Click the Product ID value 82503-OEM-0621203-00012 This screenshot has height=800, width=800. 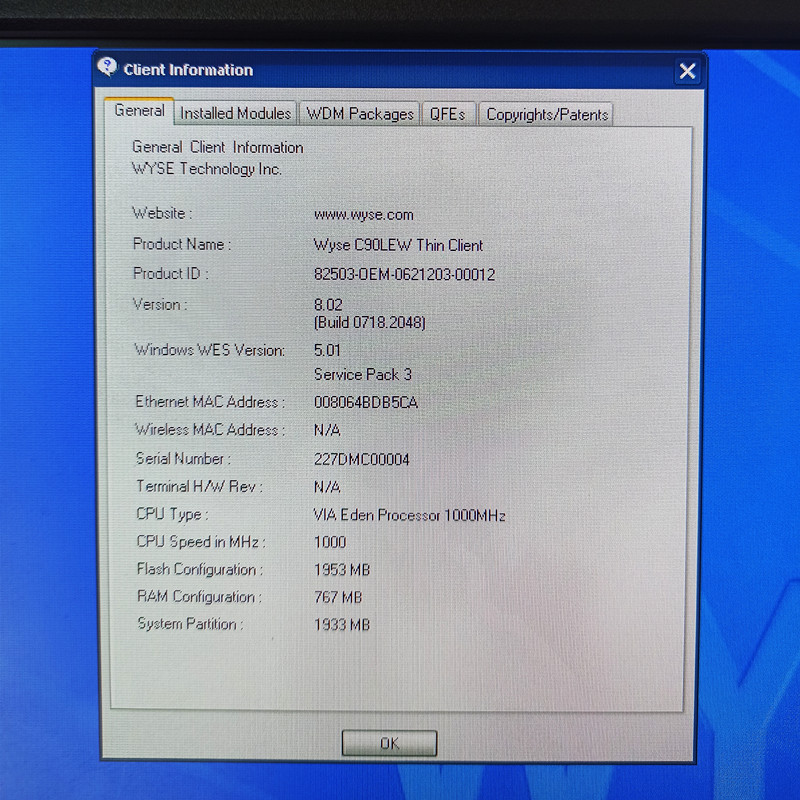[x=405, y=274]
